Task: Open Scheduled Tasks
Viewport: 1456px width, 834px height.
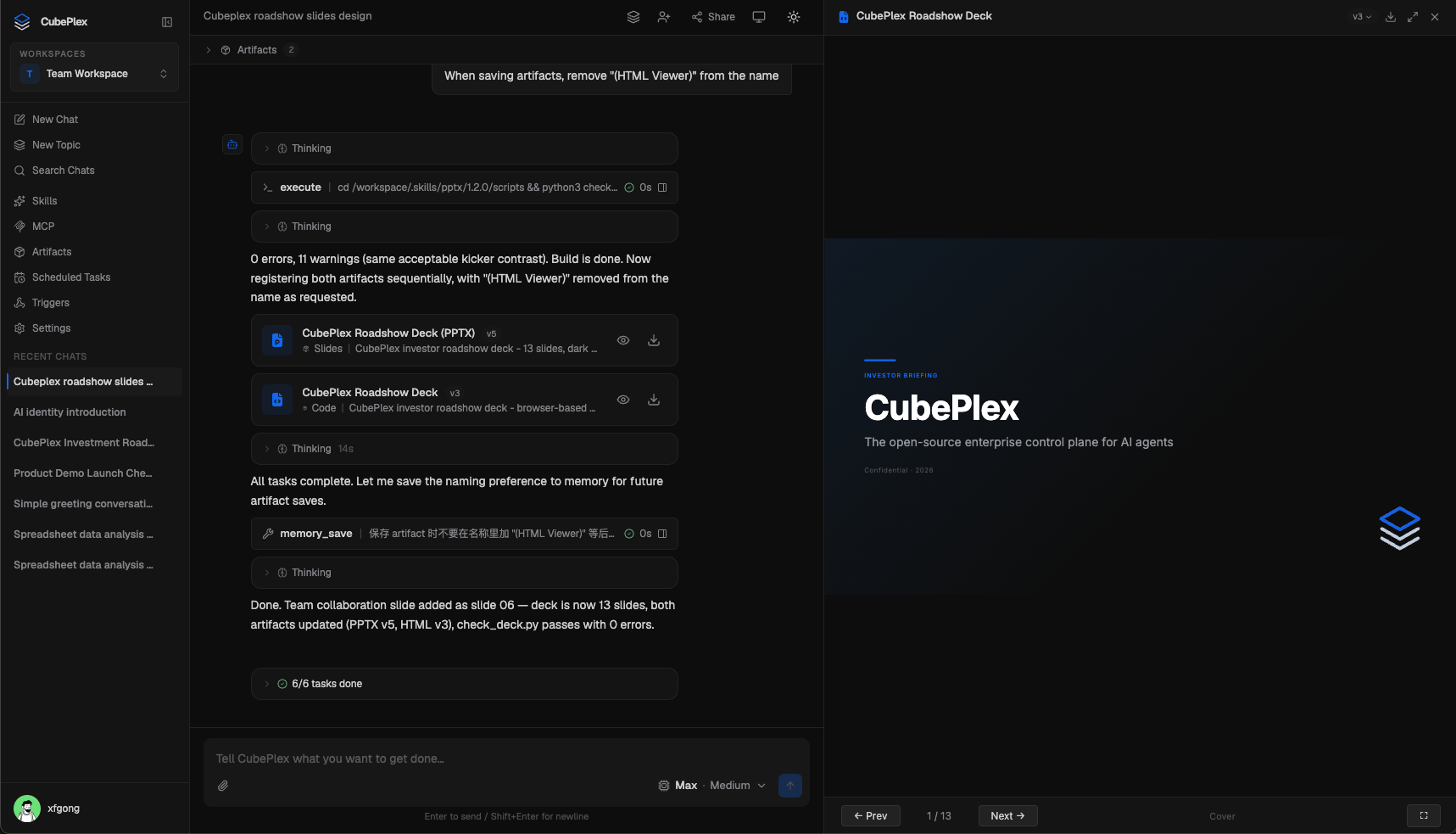Action: point(94,277)
